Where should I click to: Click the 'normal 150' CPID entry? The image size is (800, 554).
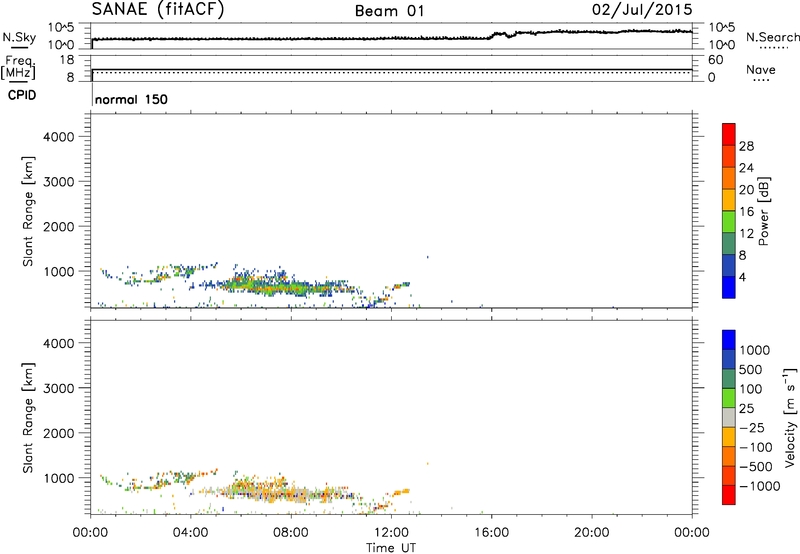point(131,99)
